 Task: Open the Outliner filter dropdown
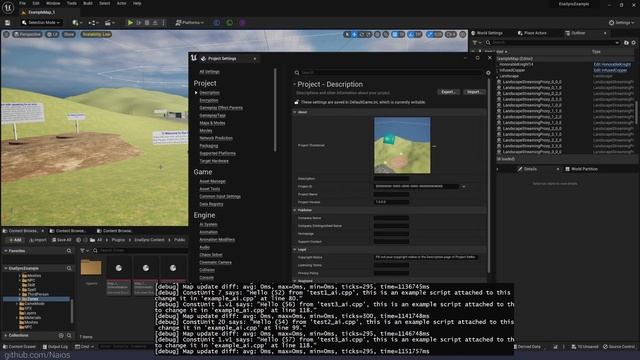point(476,42)
